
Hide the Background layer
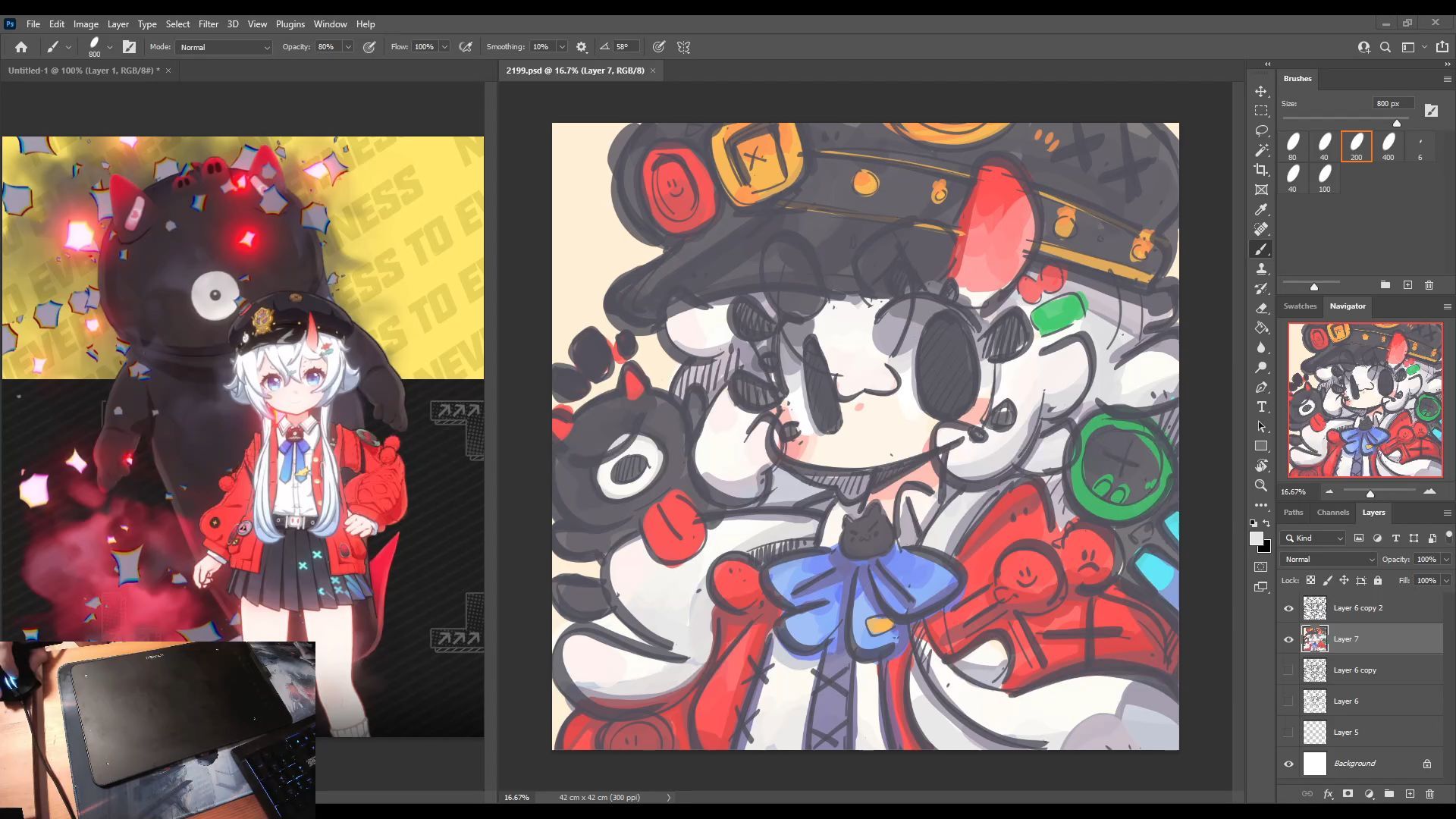pyautogui.click(x=1288, y=764)
